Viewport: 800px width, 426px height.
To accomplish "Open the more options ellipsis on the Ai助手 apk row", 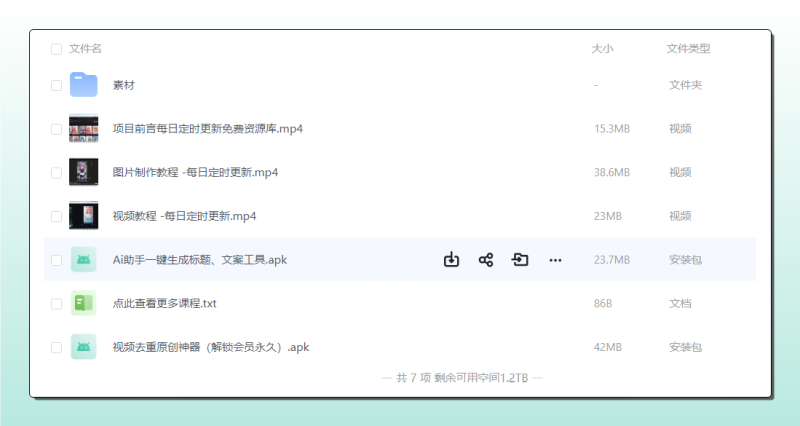I will click(555, 260).
